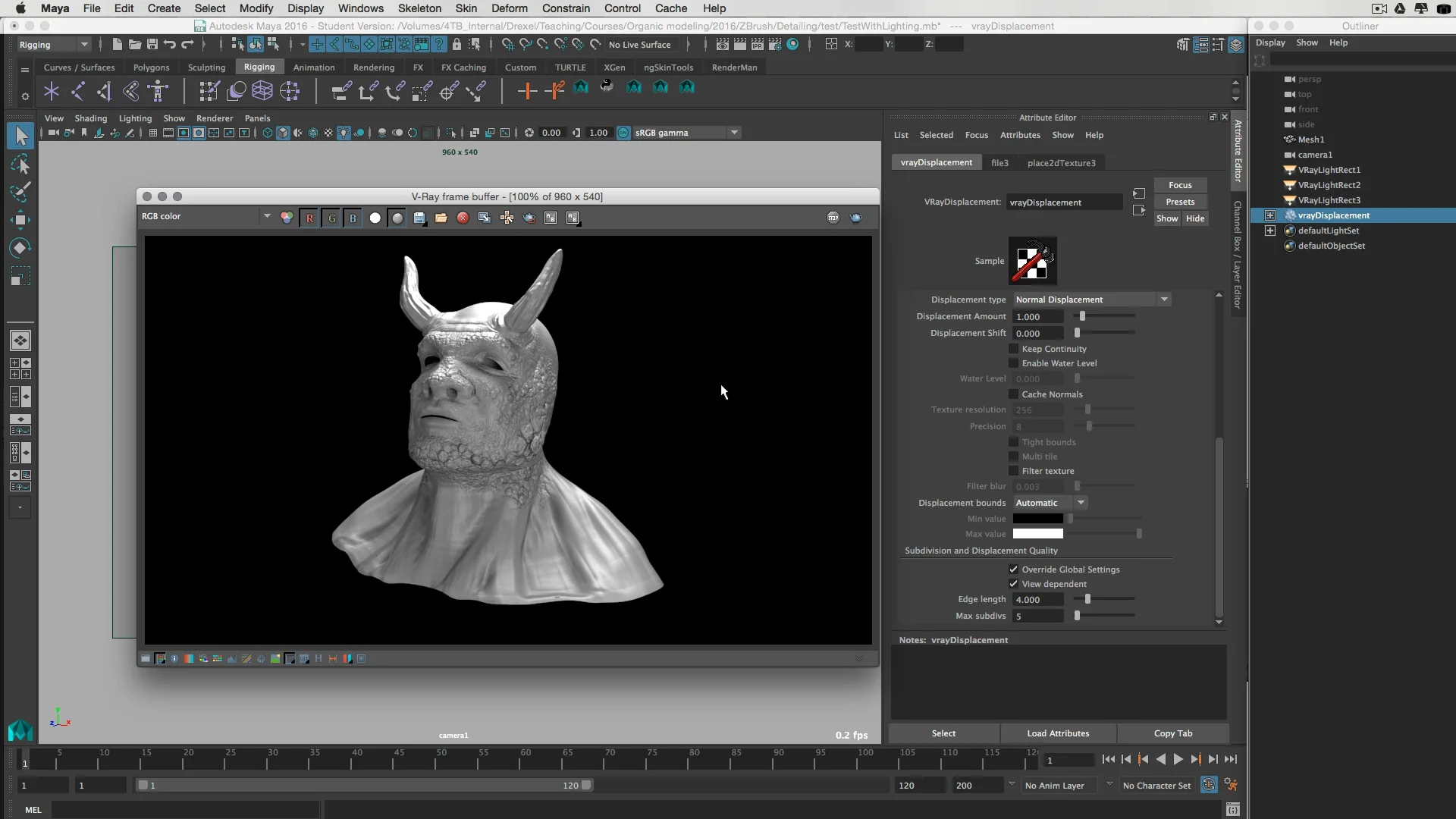Play the animation from the timeline controls
This screenshot has width=1456, height=819.
pos(1178,759)
